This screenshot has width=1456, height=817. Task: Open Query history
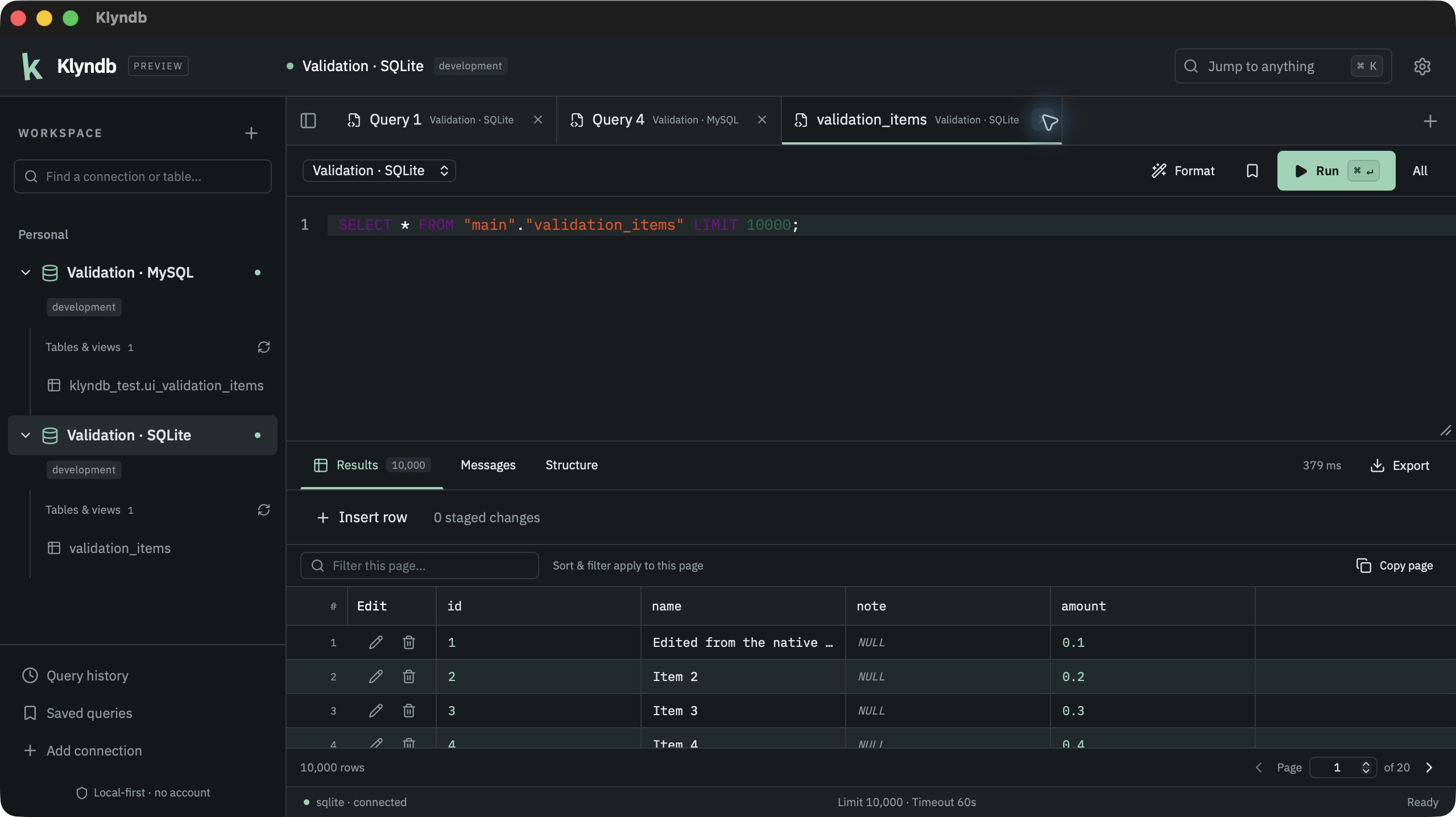(75, 676)
